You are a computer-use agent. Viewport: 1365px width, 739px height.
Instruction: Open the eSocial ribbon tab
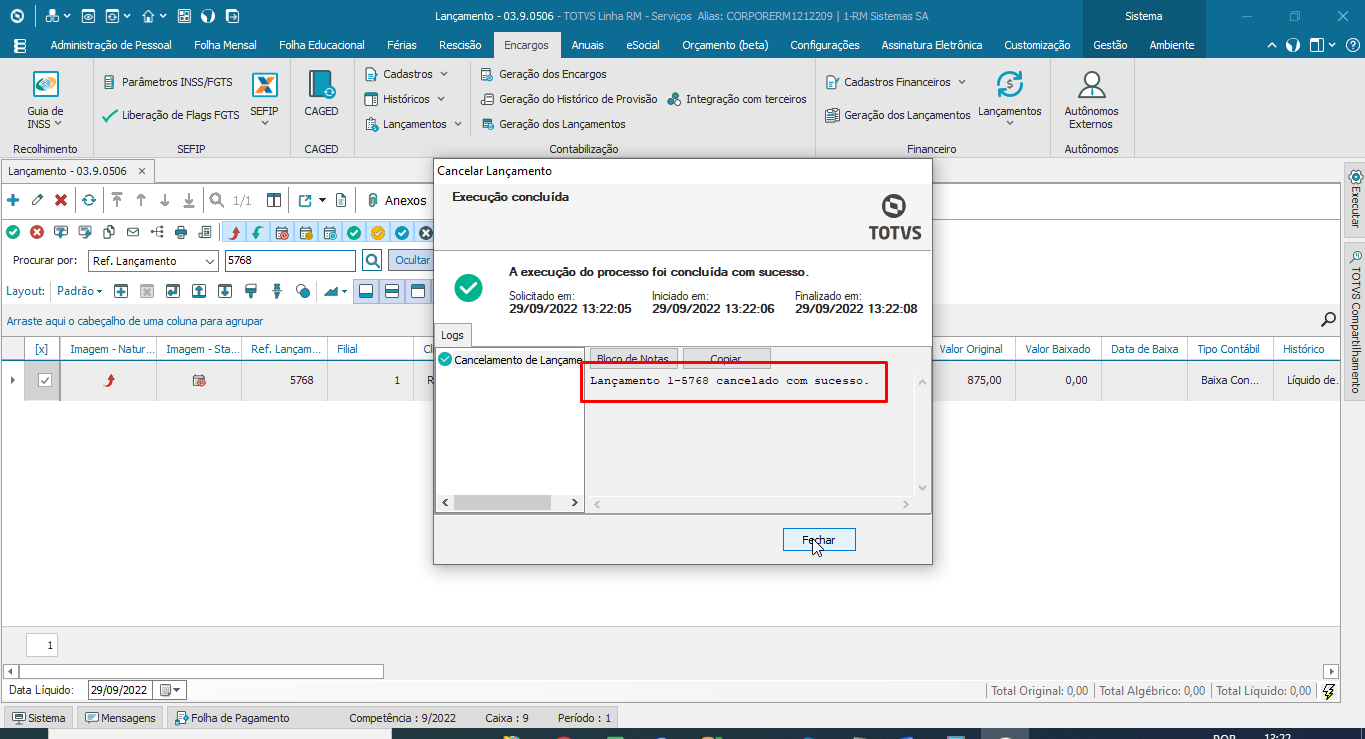tap(643, 45)
